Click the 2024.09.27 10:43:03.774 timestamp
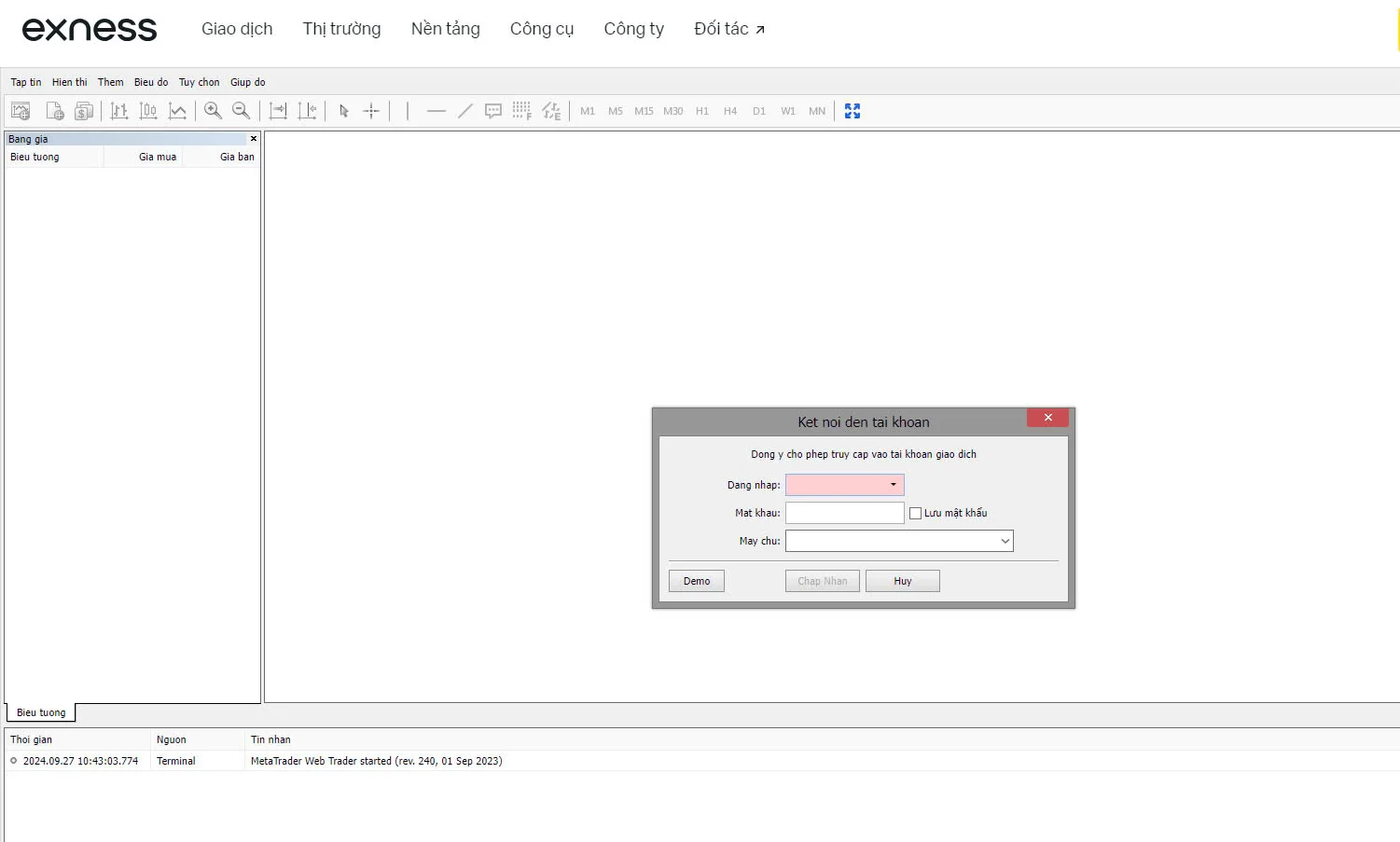Screen dimensions: 1400x842 (x=80, y=761)
